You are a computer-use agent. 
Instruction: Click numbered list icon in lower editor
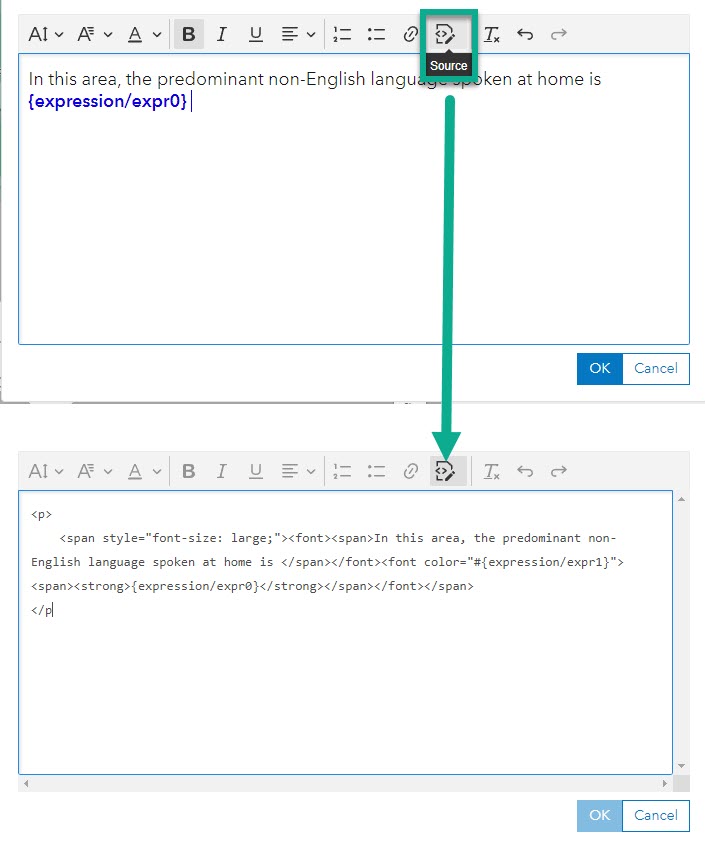pos(342,471)
